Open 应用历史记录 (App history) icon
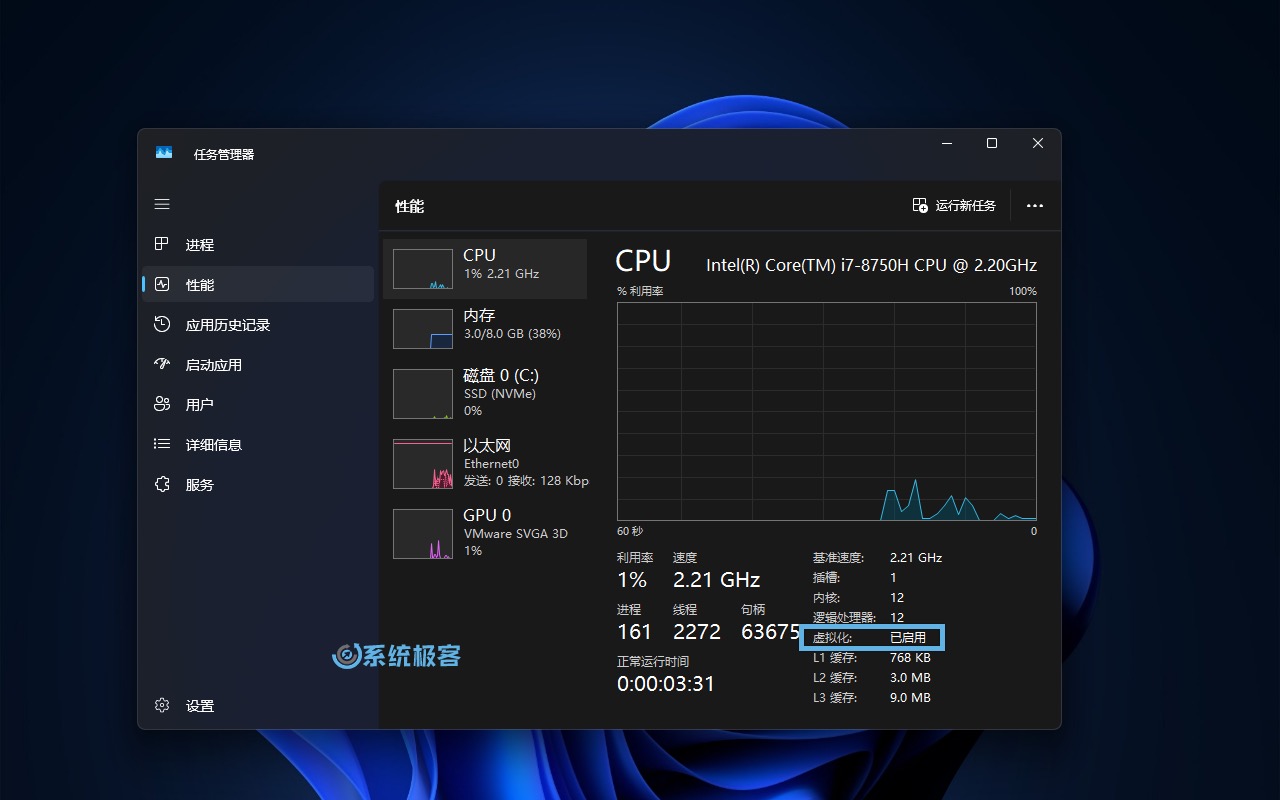Screen dimensions: 1280x800 pos(162,325)
